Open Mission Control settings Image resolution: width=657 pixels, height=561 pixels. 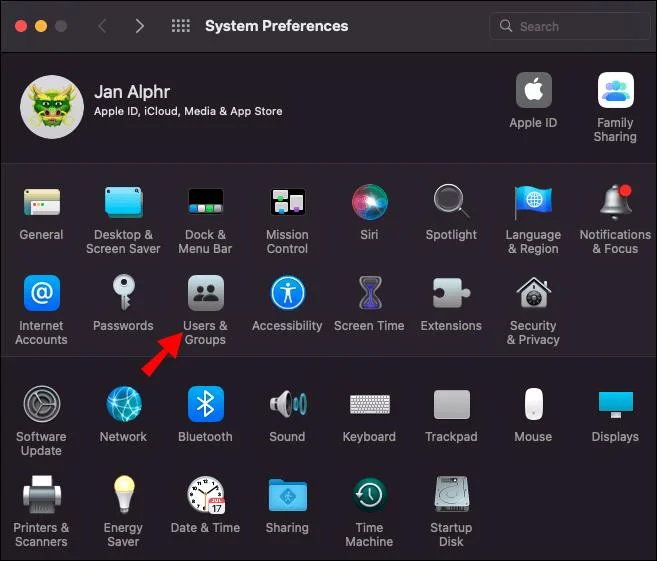(x=287, y=203)
